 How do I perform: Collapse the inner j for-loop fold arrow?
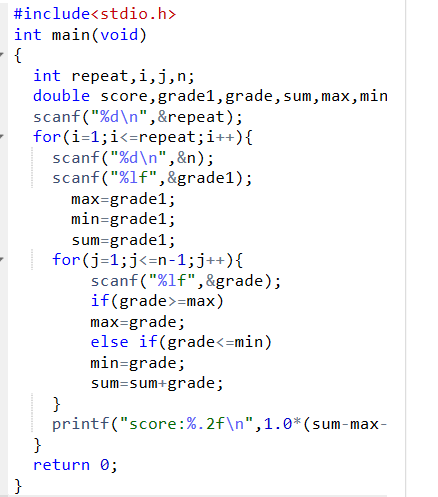[2, 259]
